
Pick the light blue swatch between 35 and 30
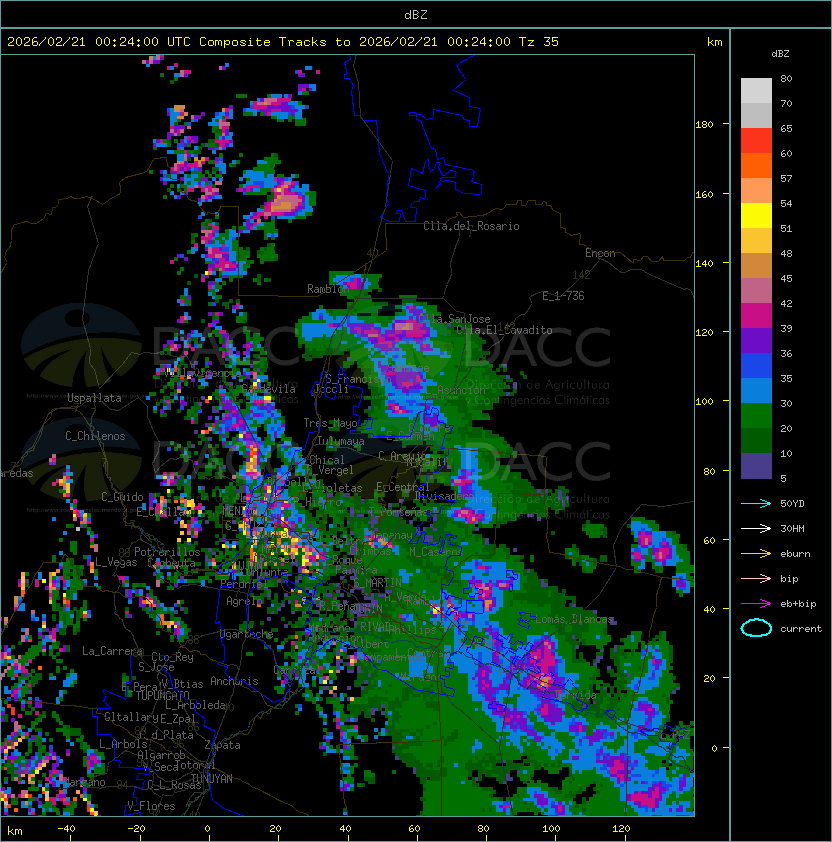(x=756, y=390)
